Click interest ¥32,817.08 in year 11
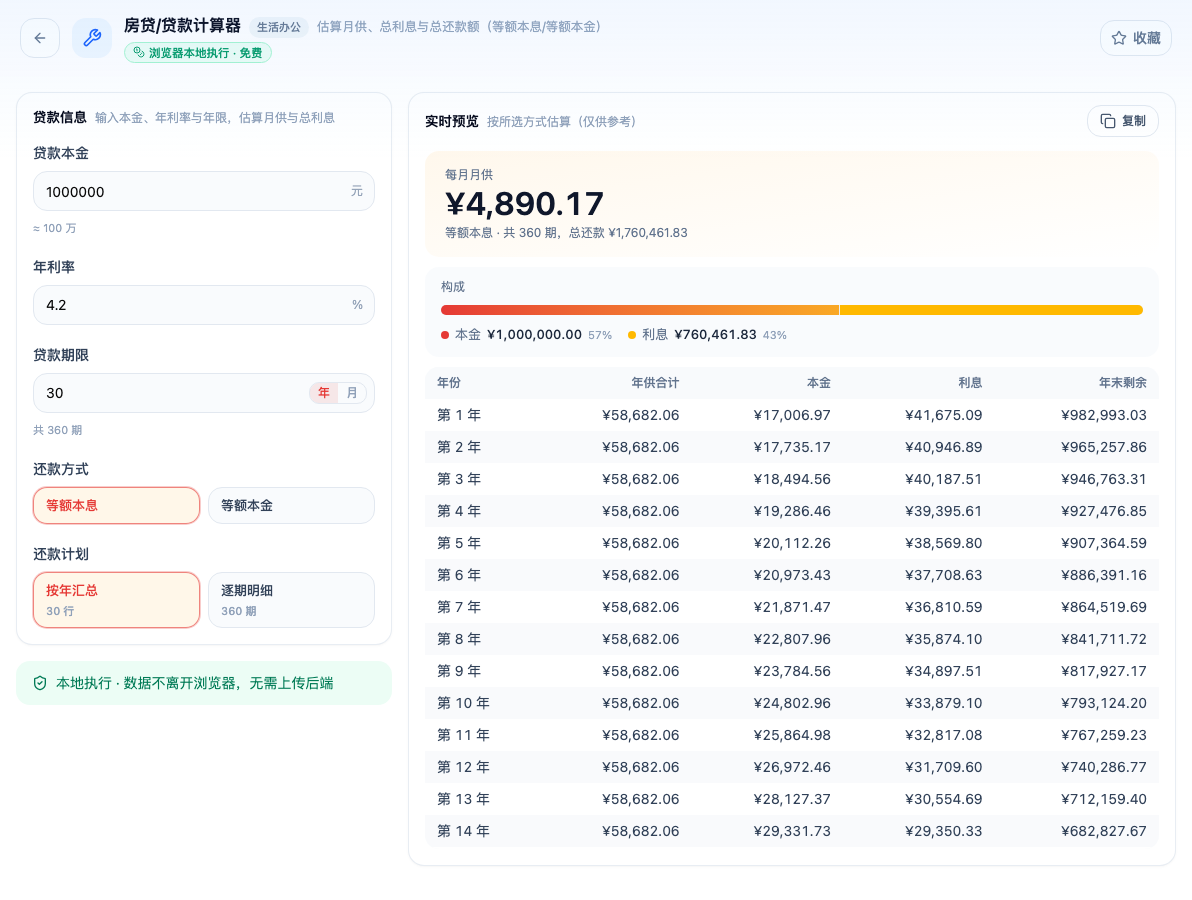The image size is (1192, 900). pos(943,735)
